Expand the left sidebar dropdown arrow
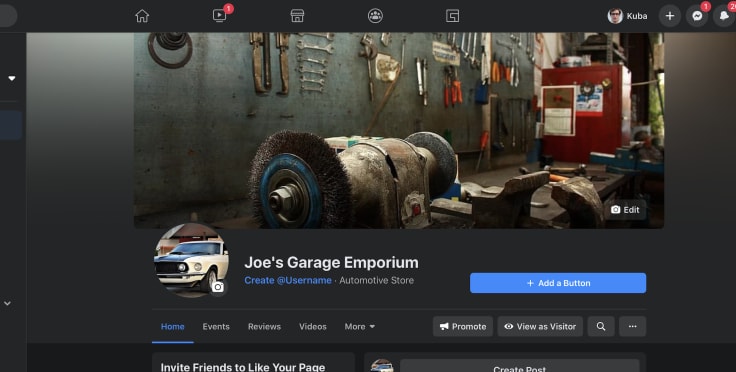The image size is (736, 372). click(12, 78)
